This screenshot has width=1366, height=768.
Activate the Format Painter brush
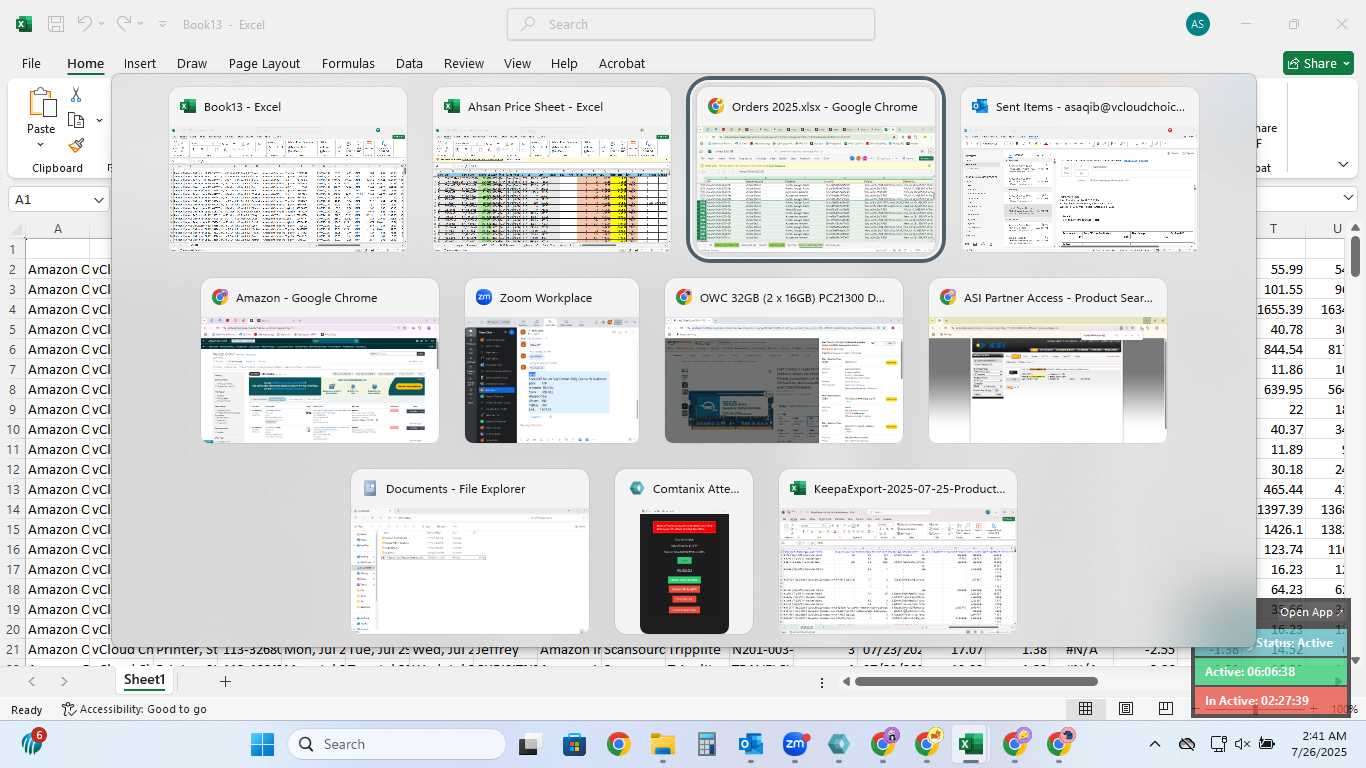pos(76,145)
